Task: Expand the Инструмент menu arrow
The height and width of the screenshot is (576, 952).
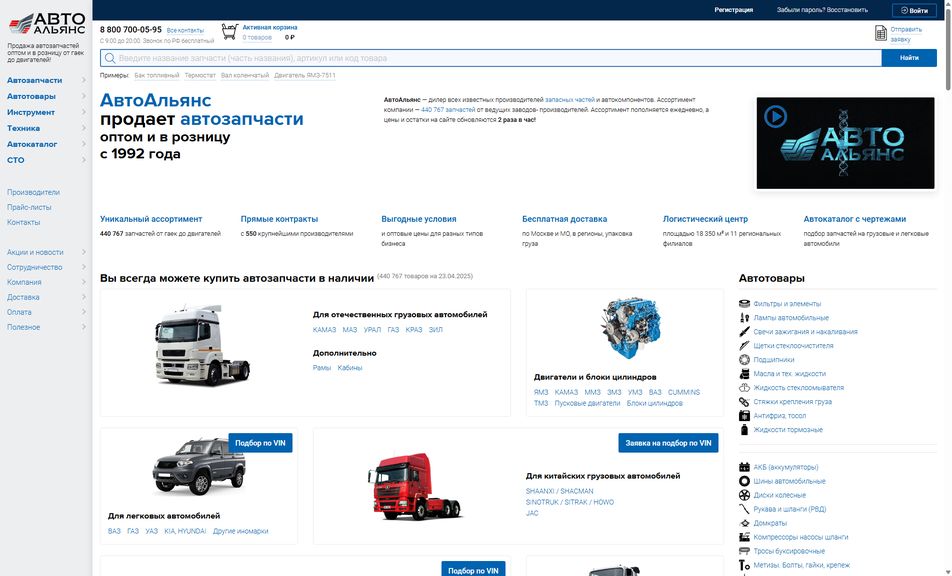Action: (x=84, y=112)
